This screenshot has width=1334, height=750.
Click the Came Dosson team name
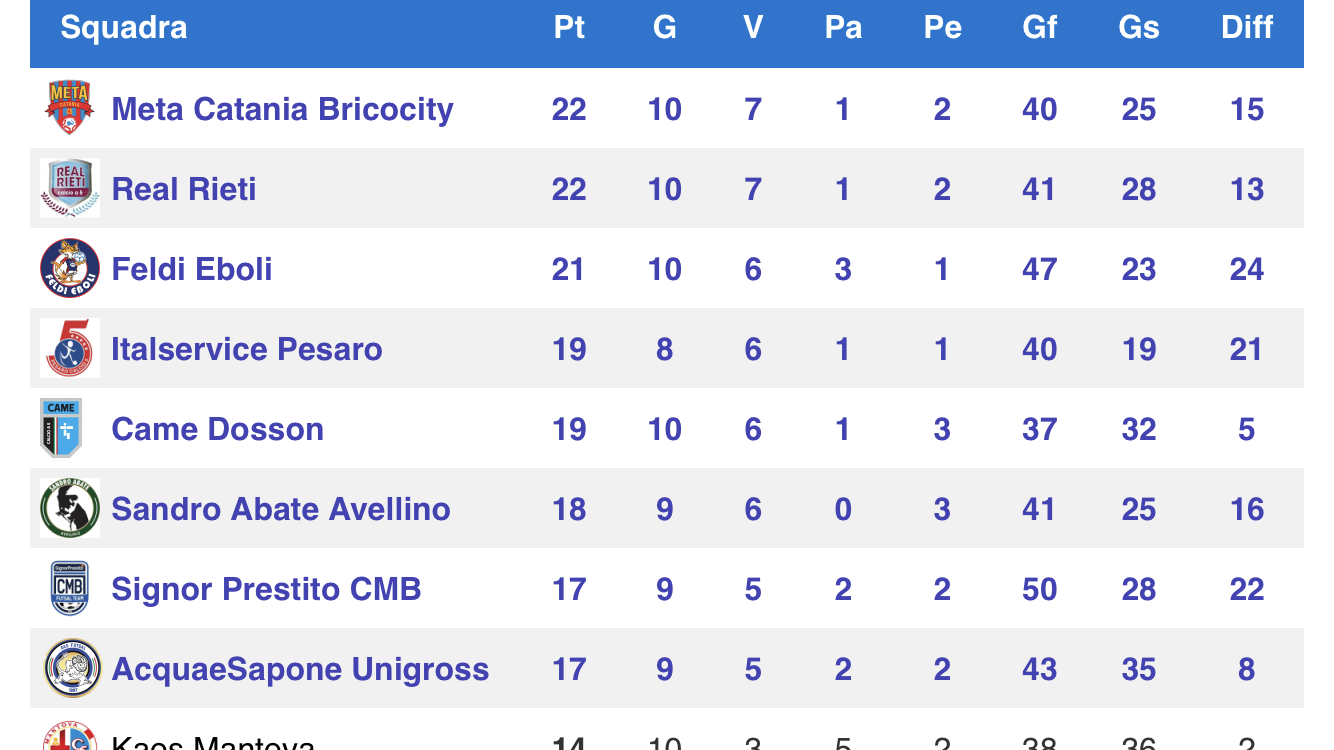point(218,429)
